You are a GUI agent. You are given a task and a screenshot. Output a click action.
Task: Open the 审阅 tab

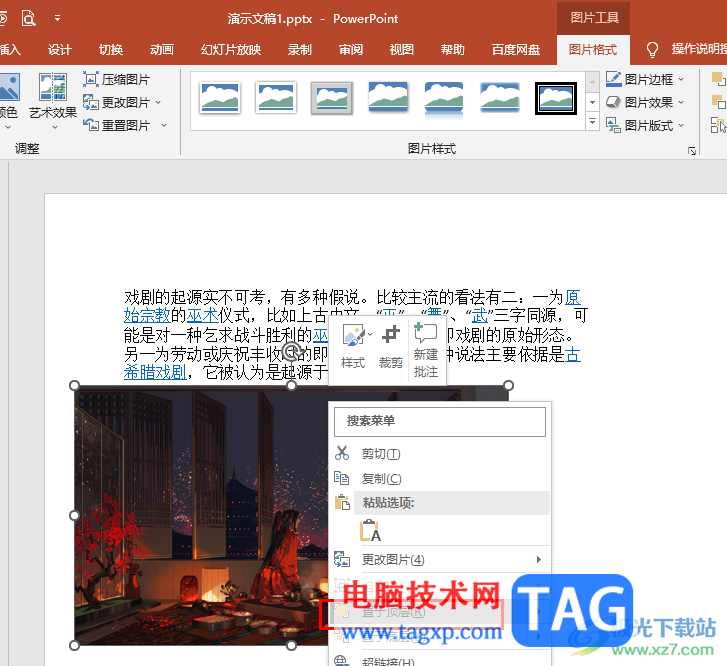point(351,49)
